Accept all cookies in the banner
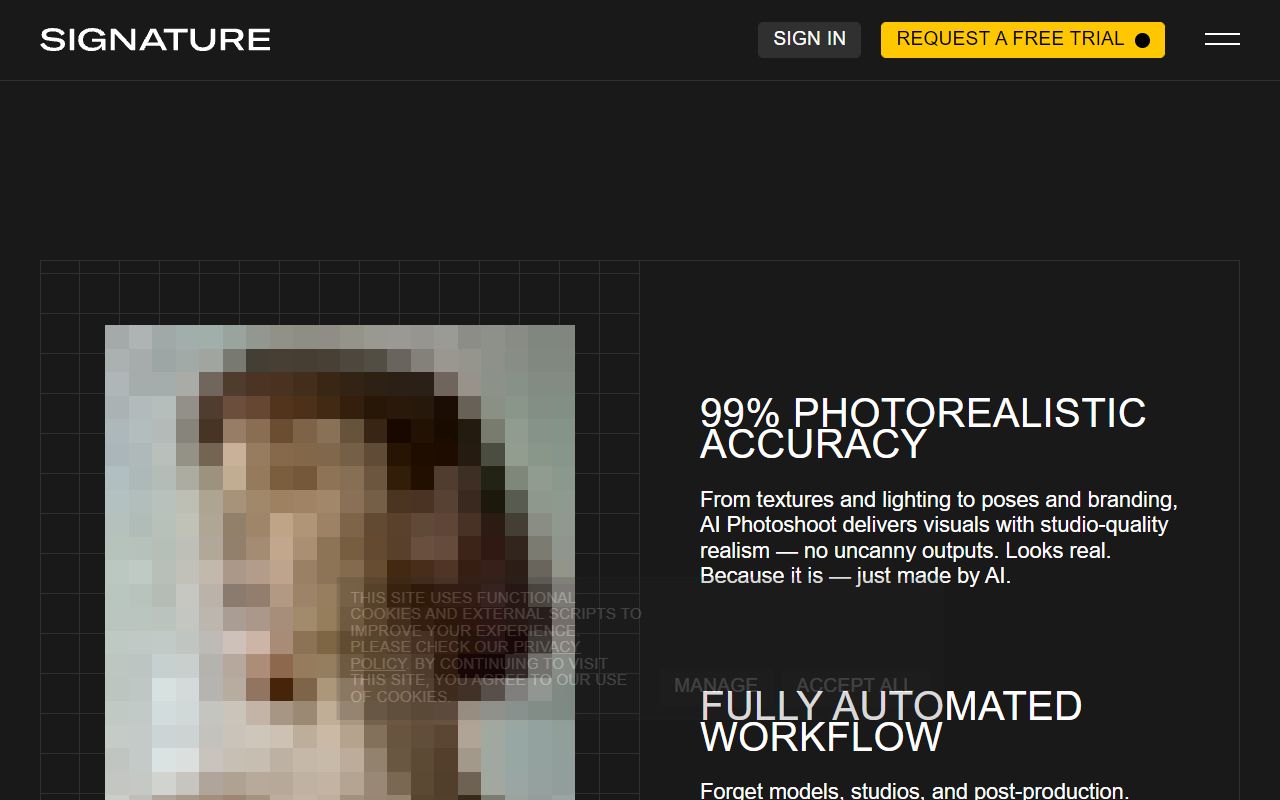 [x=853, y=685]
